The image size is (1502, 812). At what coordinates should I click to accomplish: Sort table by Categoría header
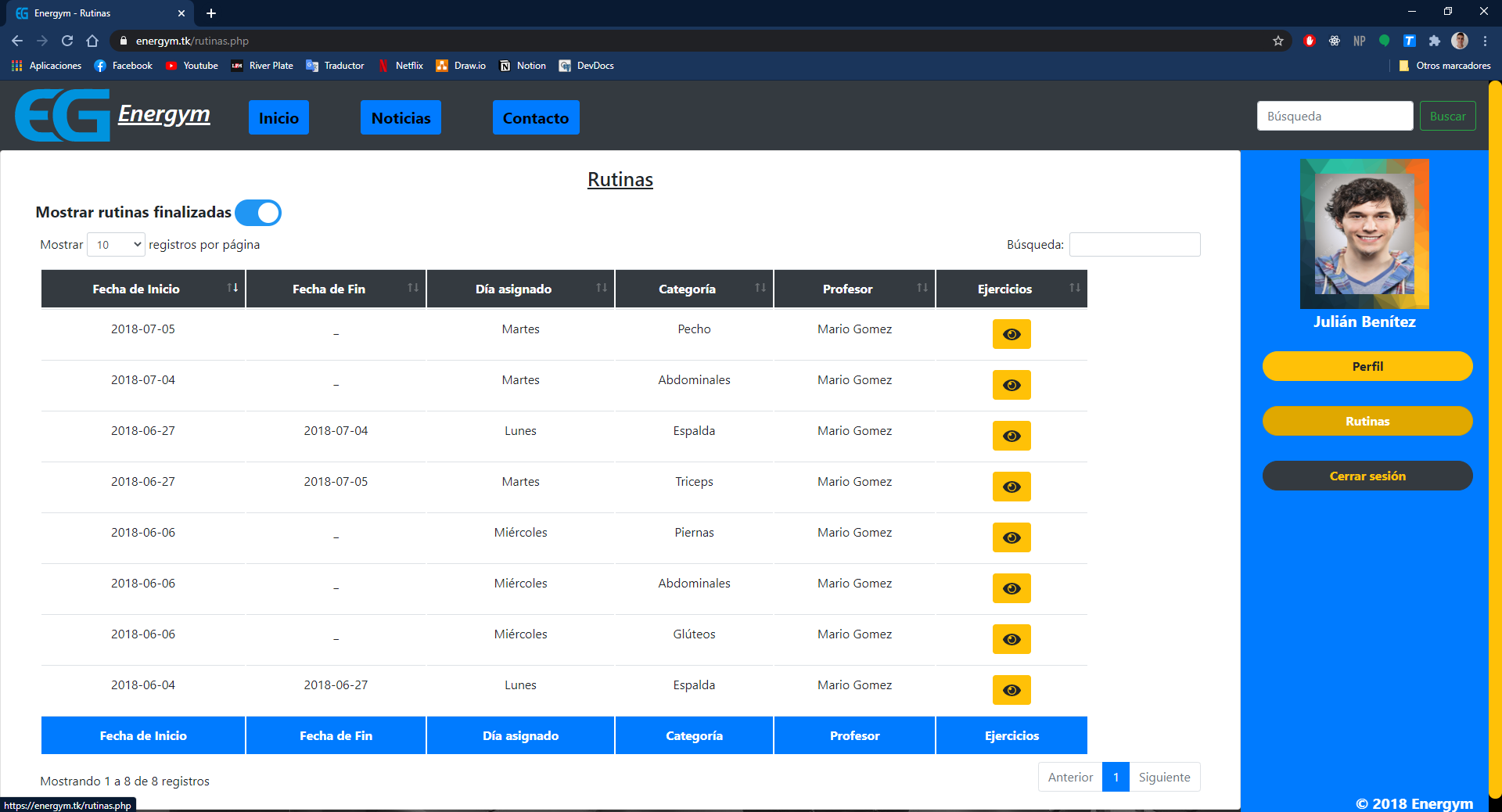(x=694, y=289)
